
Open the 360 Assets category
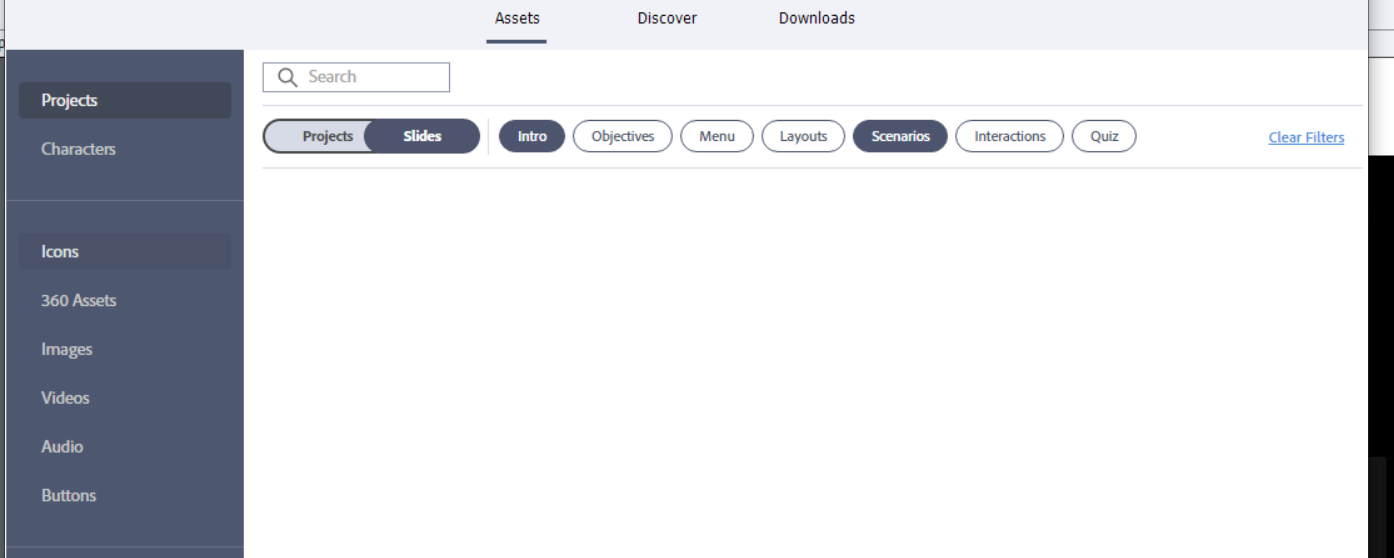78,300
